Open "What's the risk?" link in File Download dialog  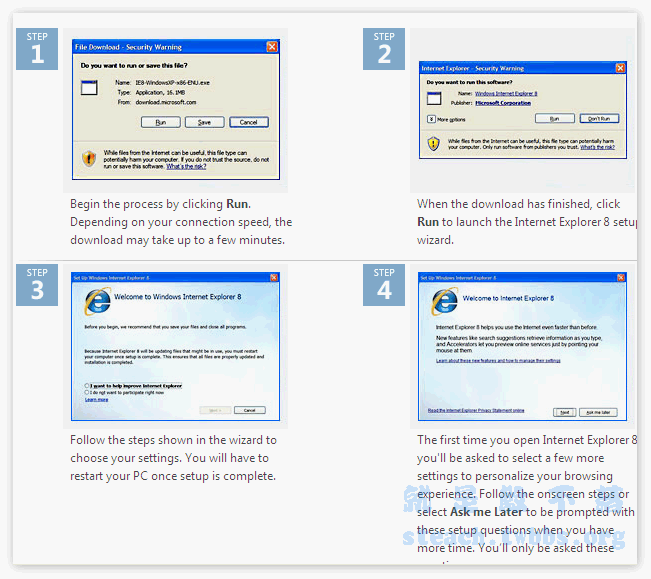(186, 166)
